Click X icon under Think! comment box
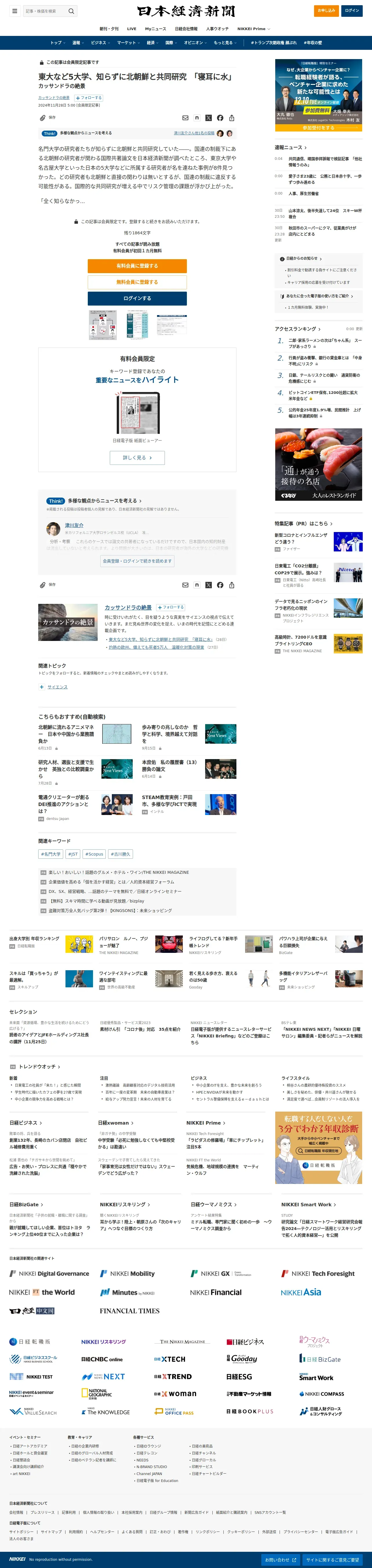372x1568 pixels. click(208, 584)
